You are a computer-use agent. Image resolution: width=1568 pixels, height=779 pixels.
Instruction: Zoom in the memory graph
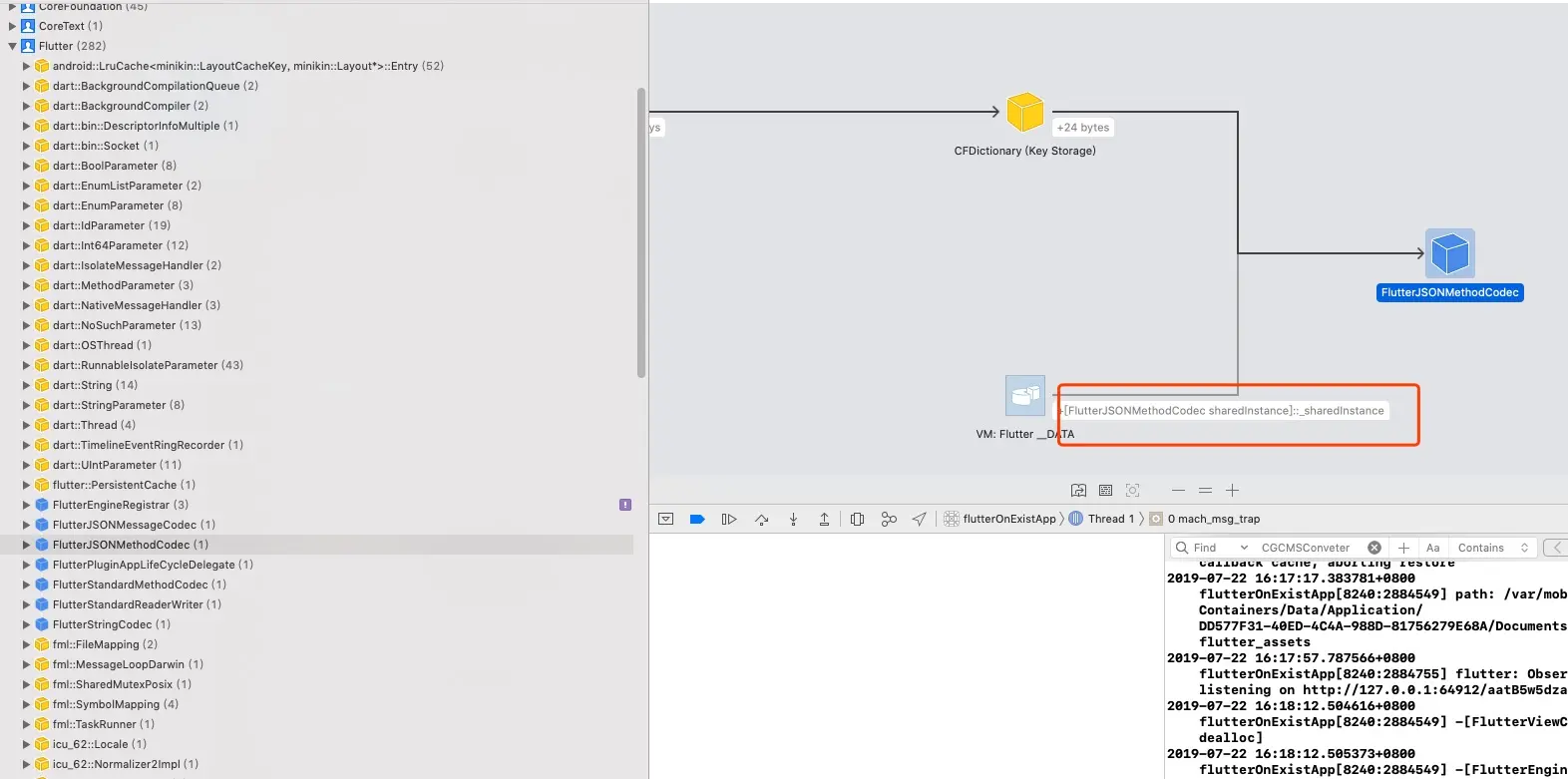(1232, 490)
